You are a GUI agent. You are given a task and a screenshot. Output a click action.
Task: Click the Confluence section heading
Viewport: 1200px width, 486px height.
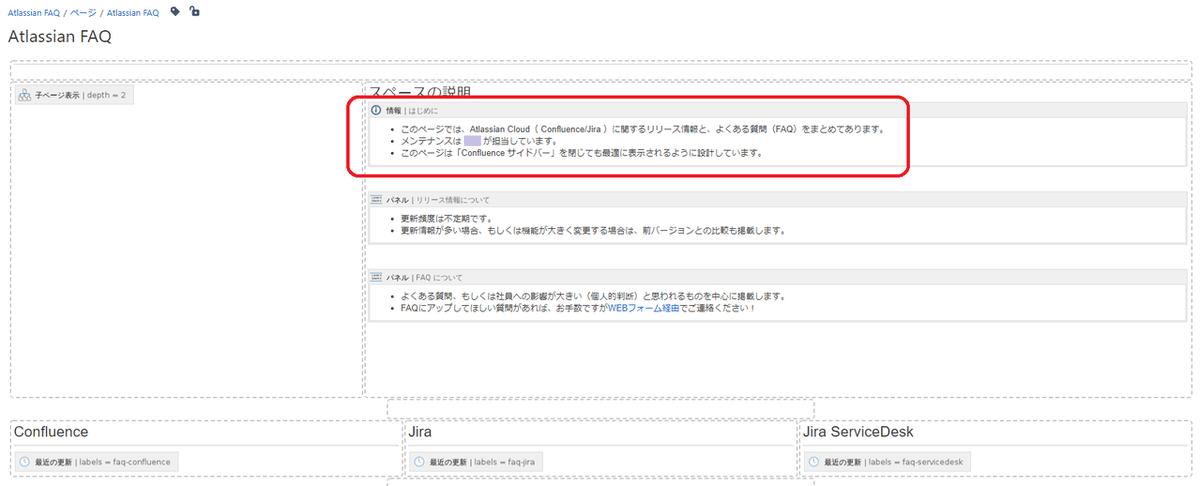click(x=51, y=432)
